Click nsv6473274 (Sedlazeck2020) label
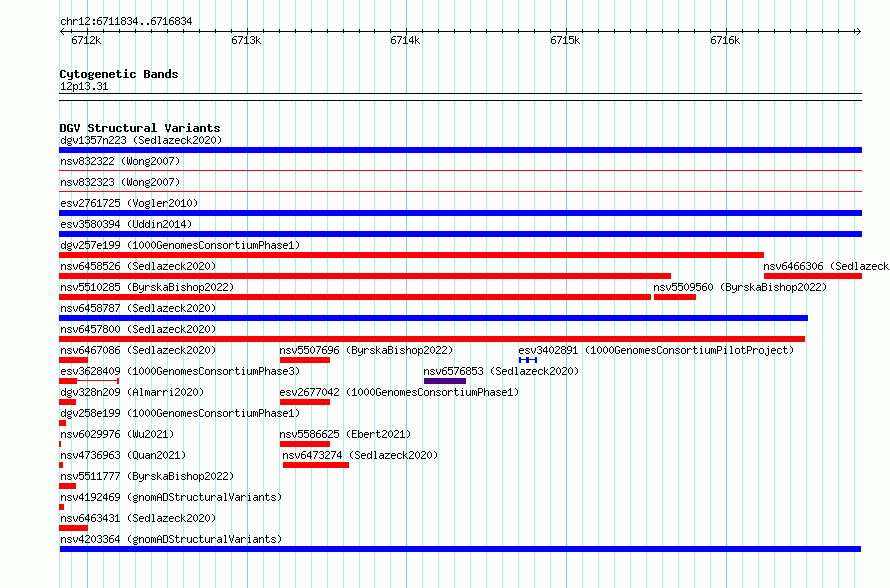Viewport: 890px width, 588px height. (360, 455)
